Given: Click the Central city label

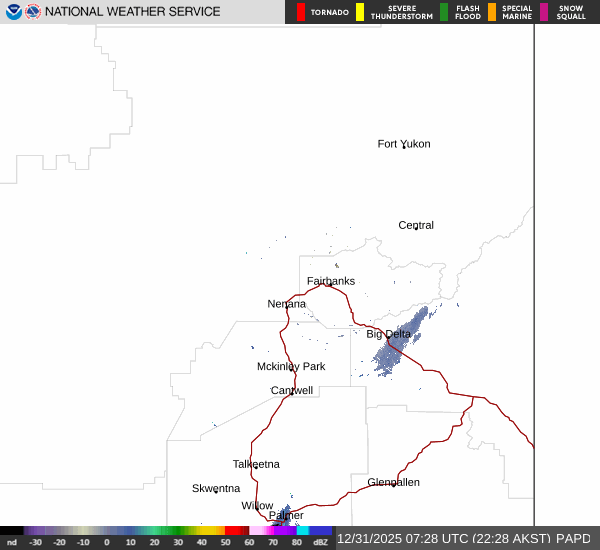Looking at the screenshot, I should click(x=416, y=225).
